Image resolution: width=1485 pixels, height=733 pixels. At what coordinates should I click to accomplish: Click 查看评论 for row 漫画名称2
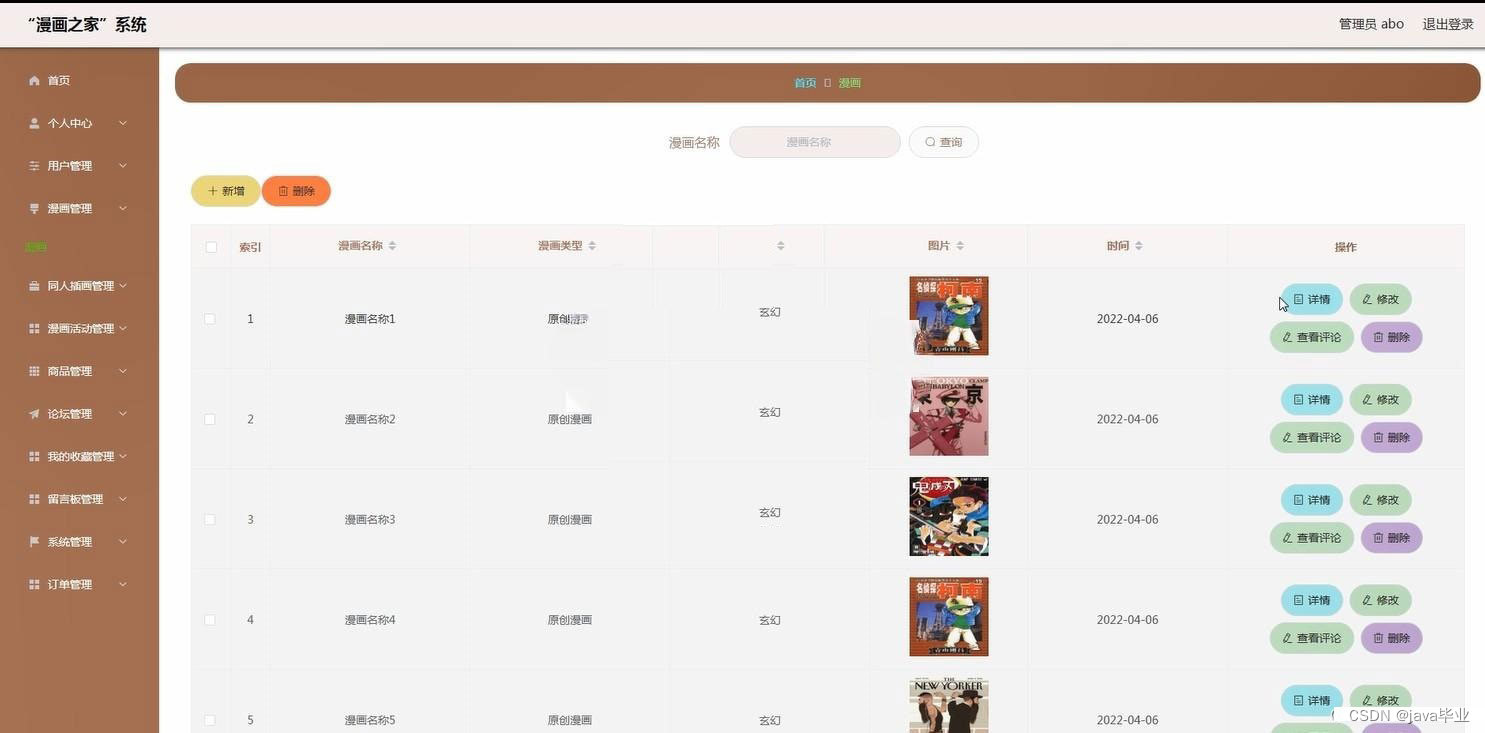point(1312,437)
